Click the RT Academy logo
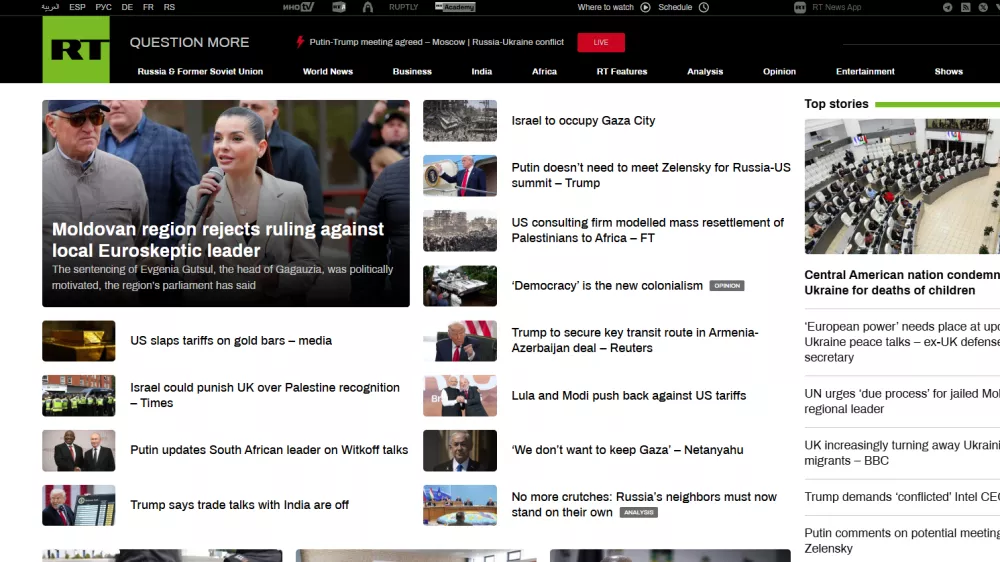This screenshot has height=562, width=1000. tap(455, 7)
